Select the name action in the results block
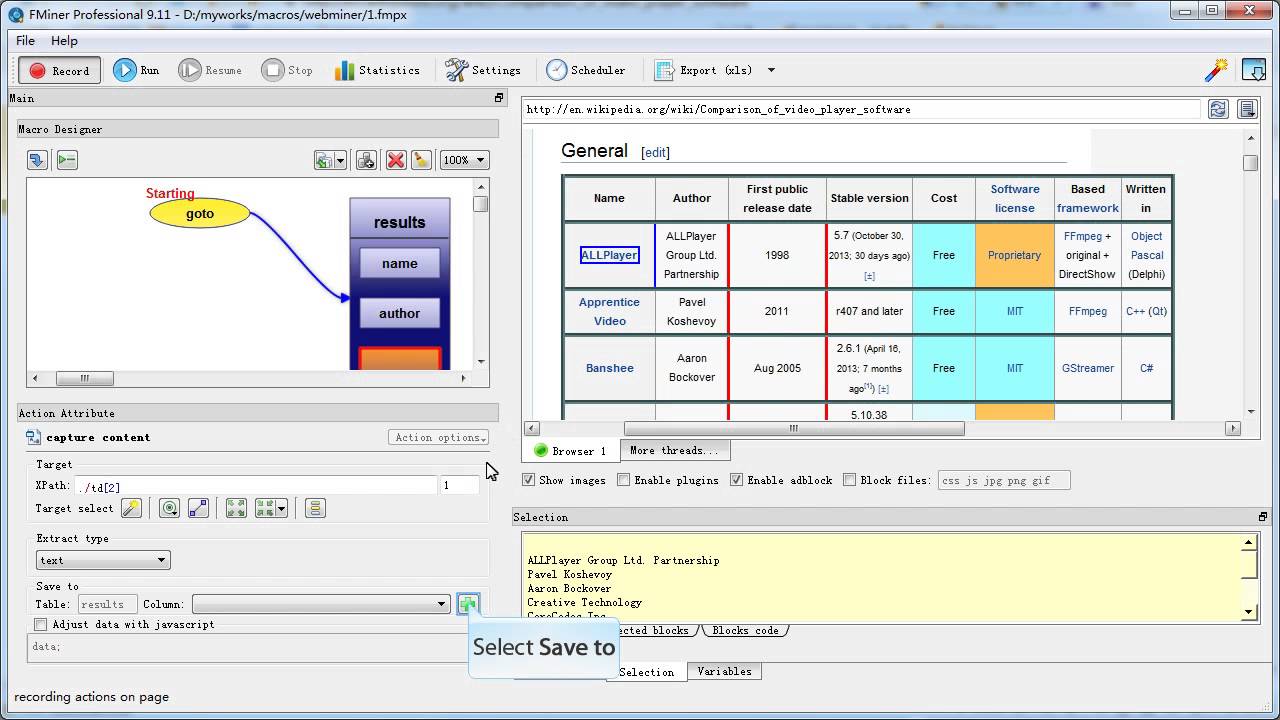The width and height of the screenshot is (1280, 720). 399,263
